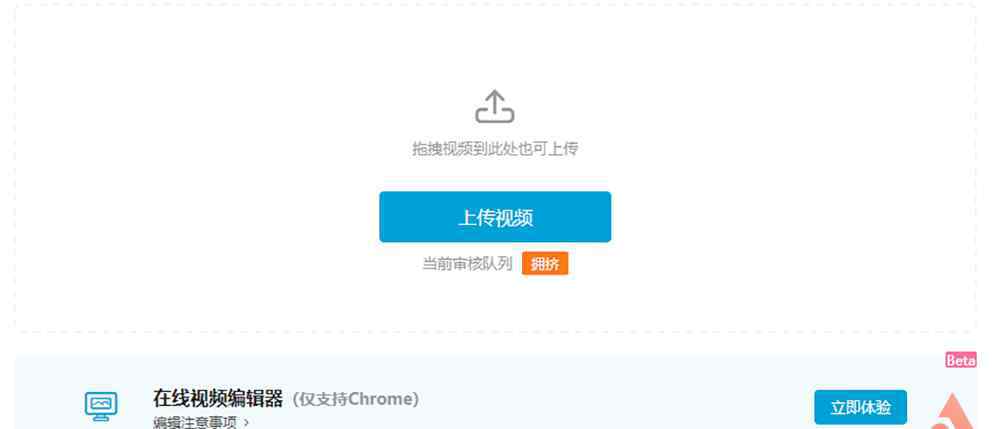Try the online editor via 立即体验 label
Image resolution: width=1000 pixels, height=429 pixels.
860,407
